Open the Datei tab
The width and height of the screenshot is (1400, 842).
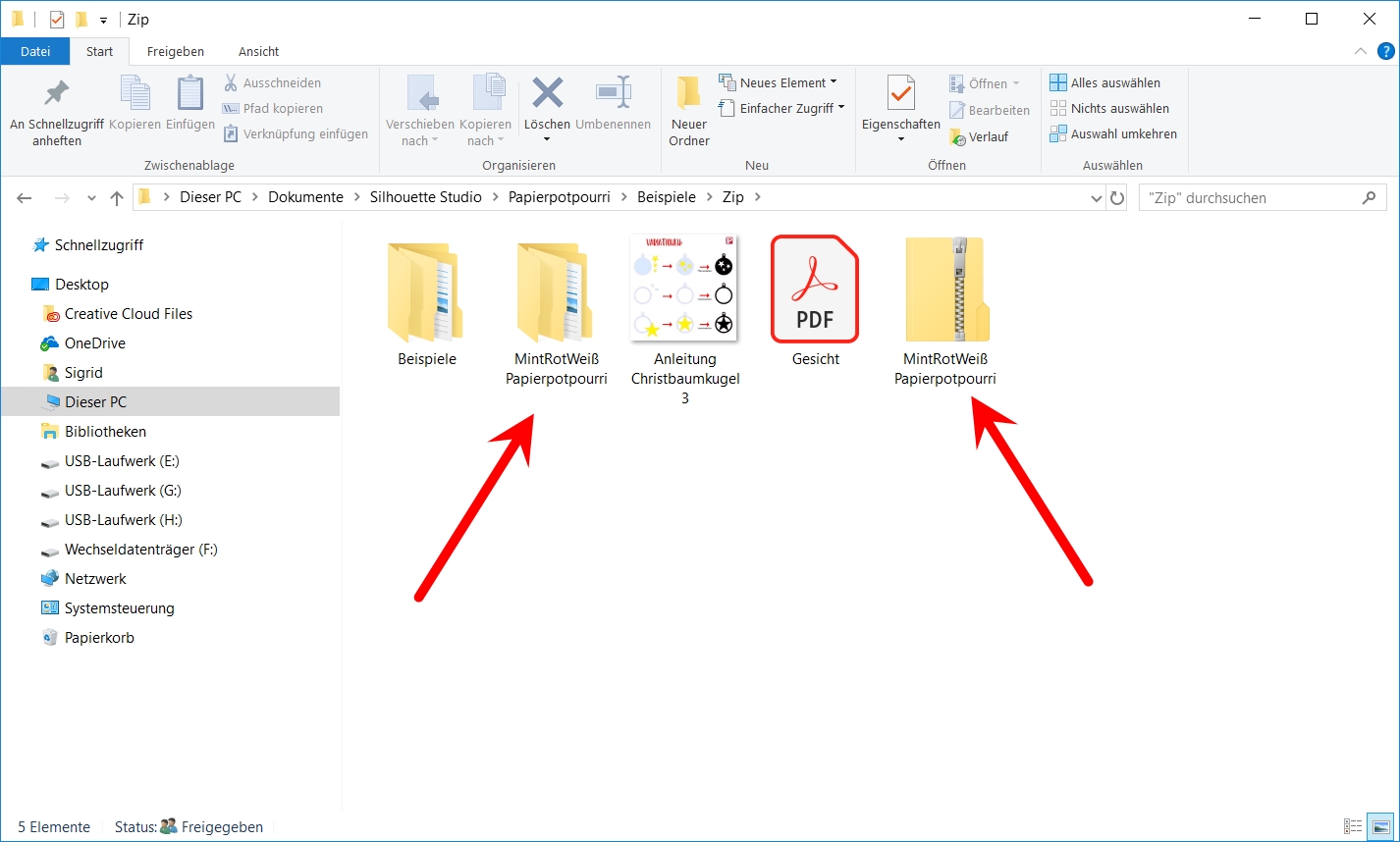tap(35, 51)
